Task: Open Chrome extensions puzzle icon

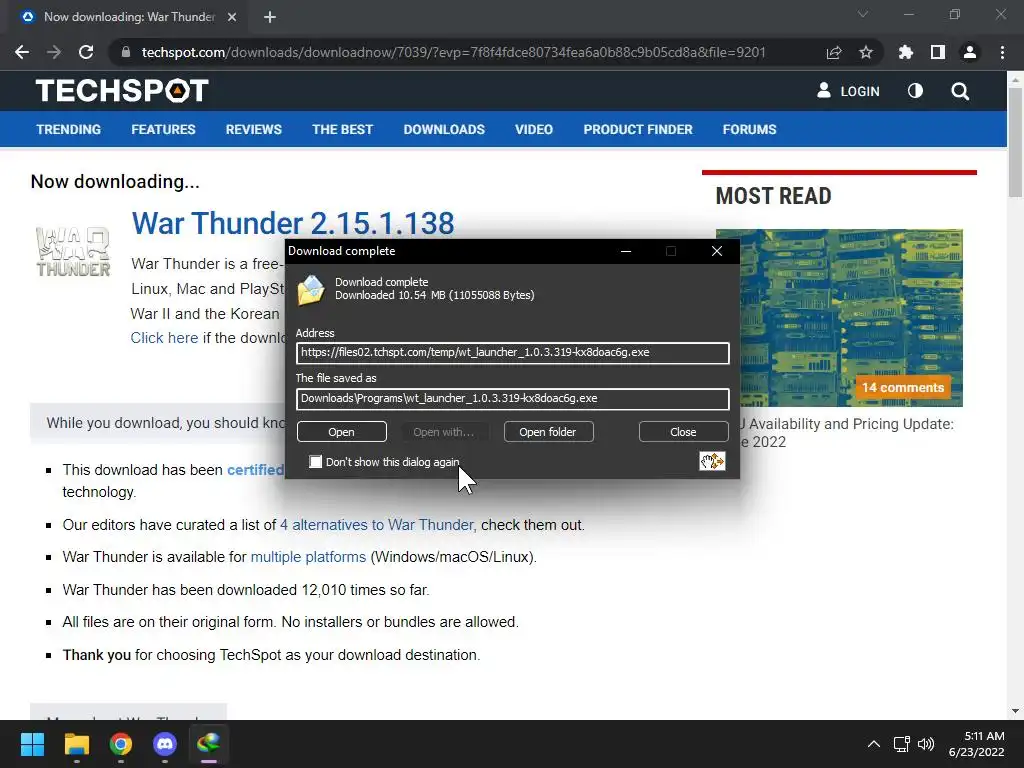Action: [906, 52]
